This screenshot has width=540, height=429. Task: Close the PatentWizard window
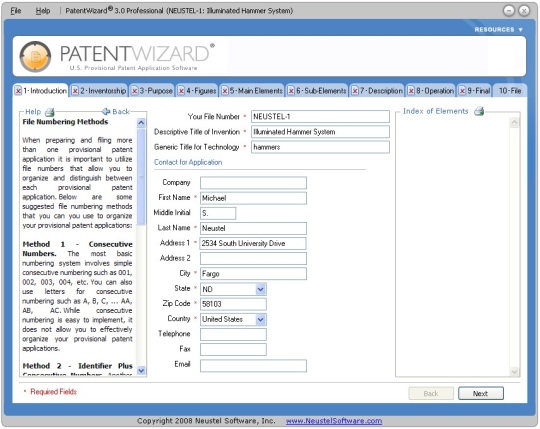(x=524, y=11)
